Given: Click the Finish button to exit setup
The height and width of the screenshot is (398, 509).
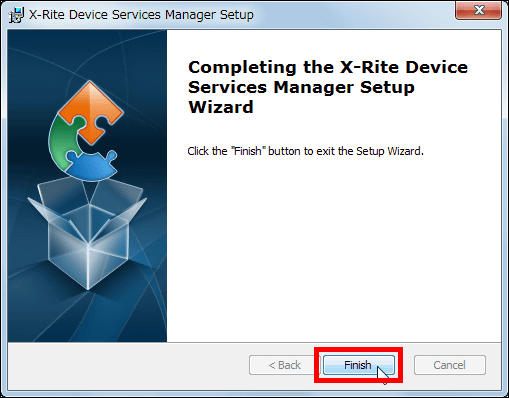Looking at the screenshot, I should tap(358, 365).
